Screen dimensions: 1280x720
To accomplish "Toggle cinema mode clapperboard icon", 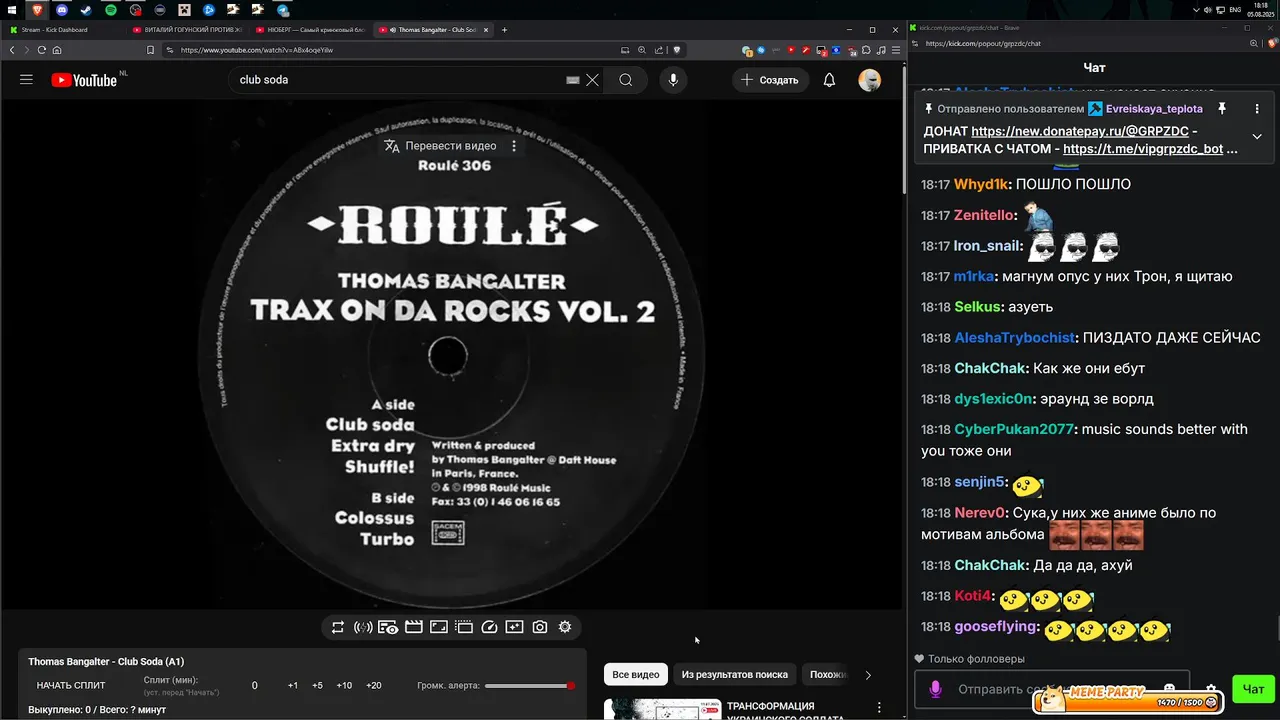I will point(414,627).
